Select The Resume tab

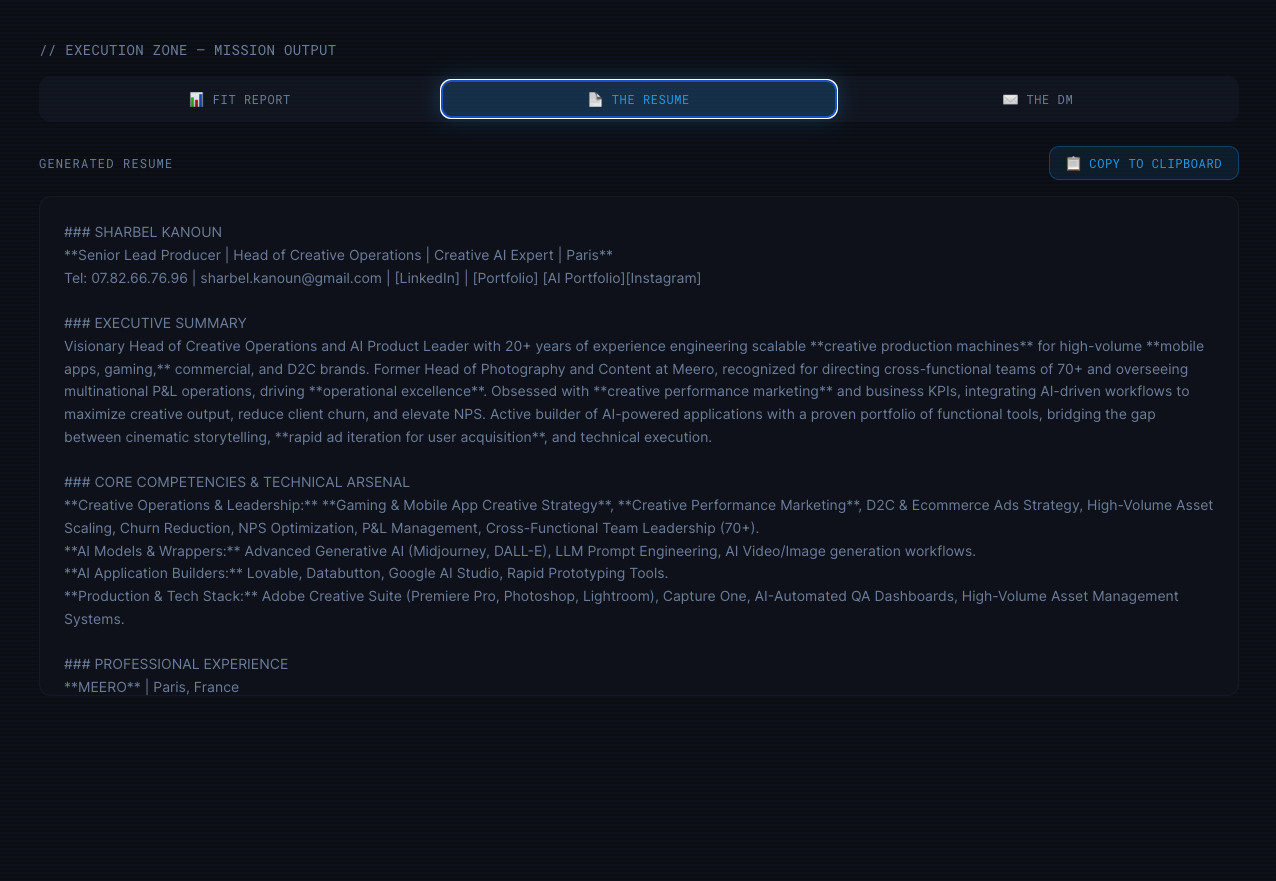[639, 100]
